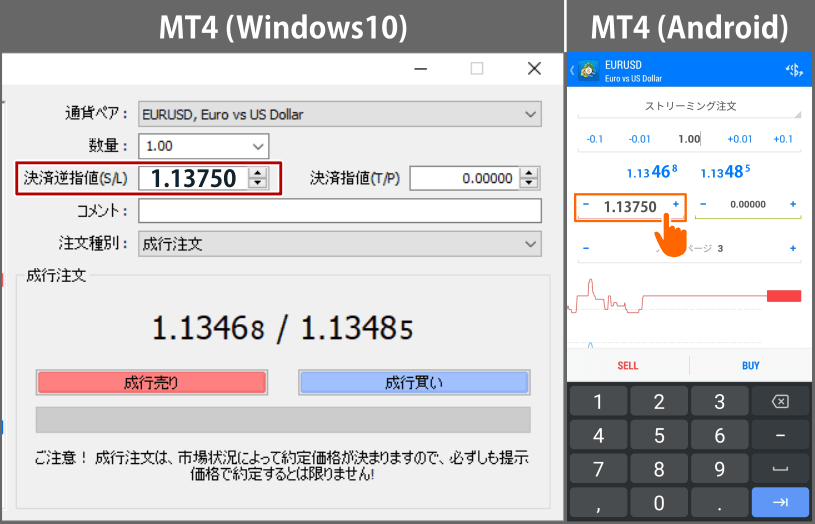This screenshot has height=524, width=815.
Task: Close the MT4 Windows order dialog
Action: [534, 69]
